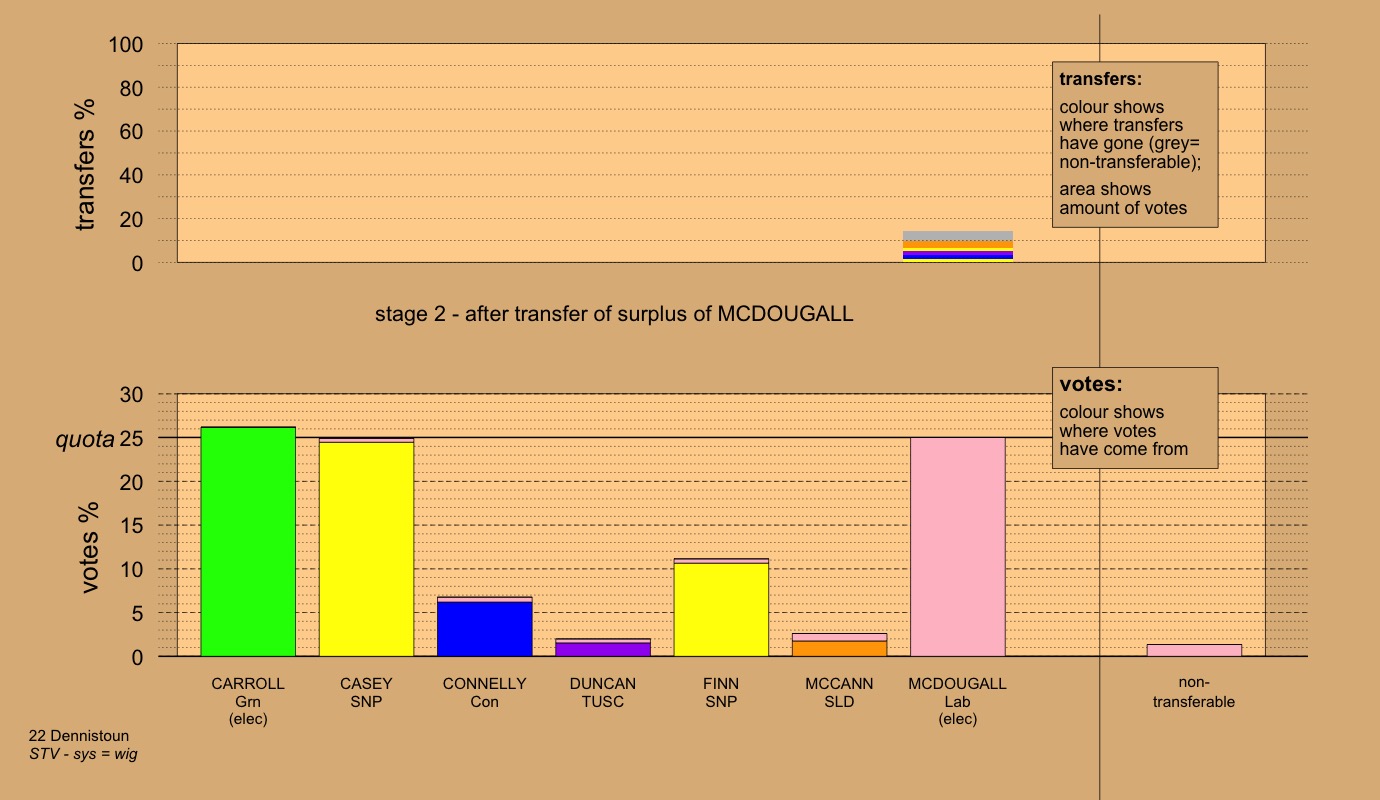Click the 'DUNCAN TUSC' candidate label
The height and width of the screenshot is (800, 1380).
603,693
